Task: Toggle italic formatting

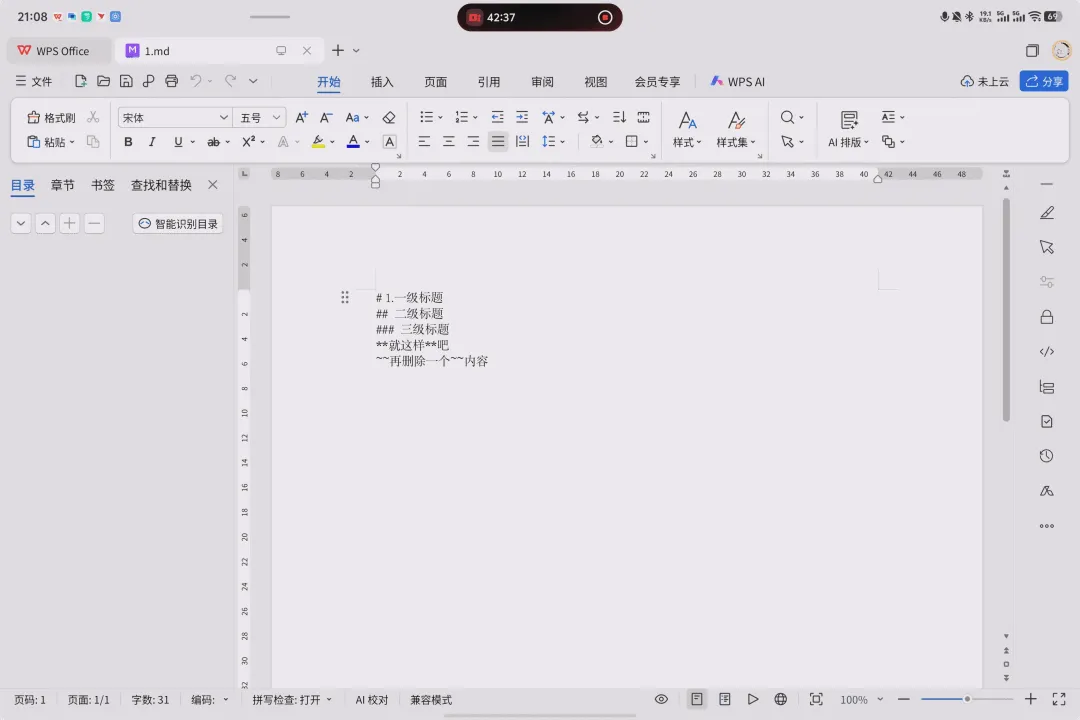Action: point(152,142)
